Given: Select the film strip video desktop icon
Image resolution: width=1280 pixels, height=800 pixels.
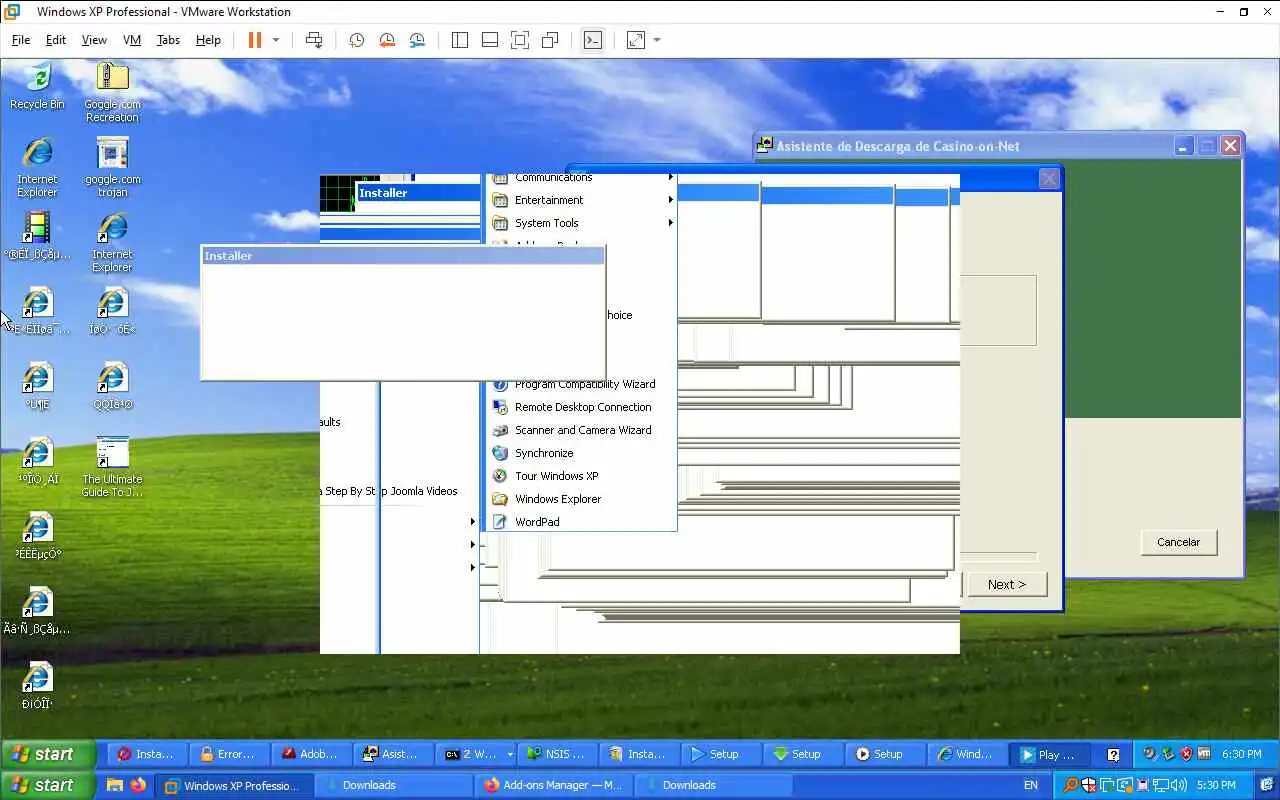Looking at the screenshot, I should [x=37, y=236].
